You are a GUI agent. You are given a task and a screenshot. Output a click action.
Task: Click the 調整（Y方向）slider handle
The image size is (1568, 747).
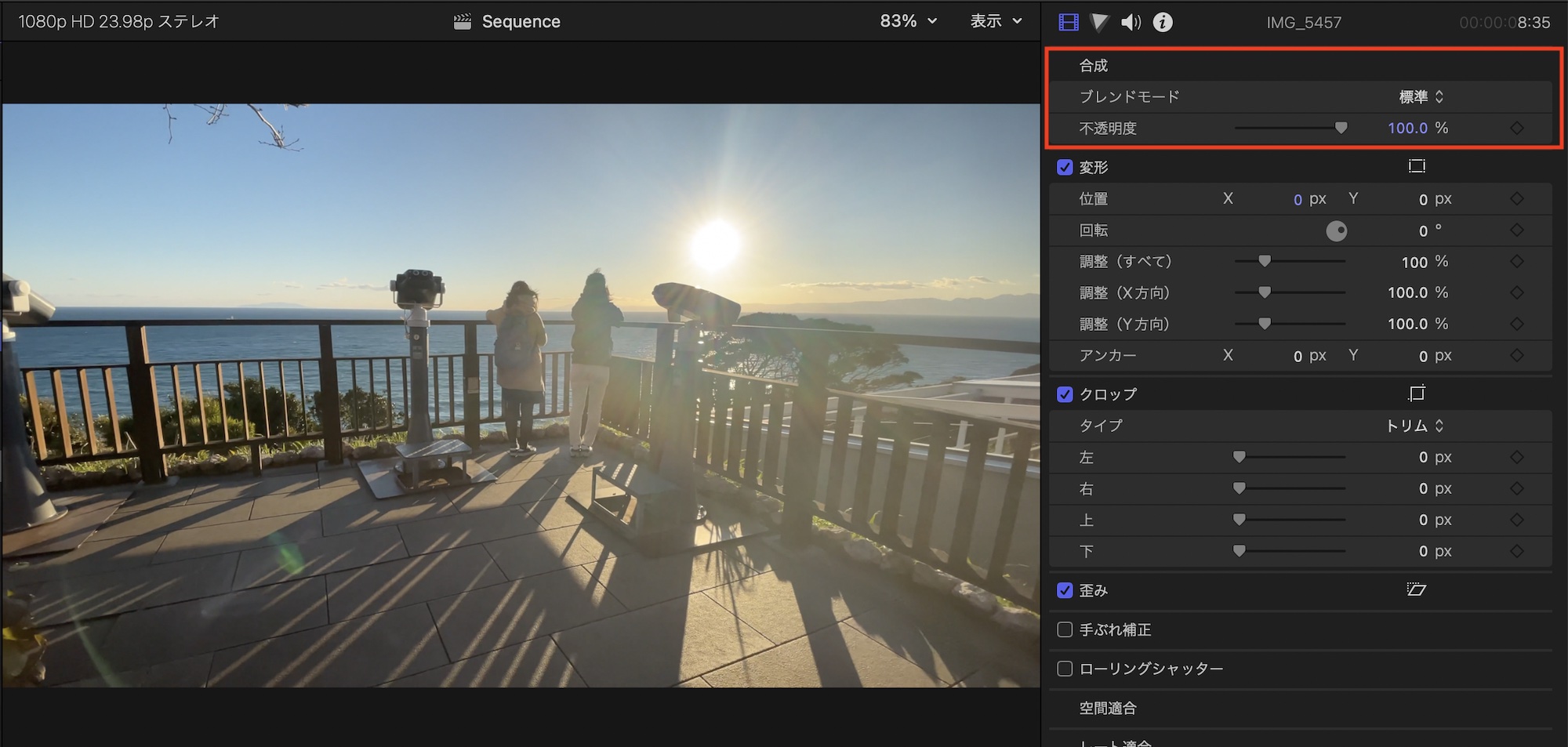1265,324
